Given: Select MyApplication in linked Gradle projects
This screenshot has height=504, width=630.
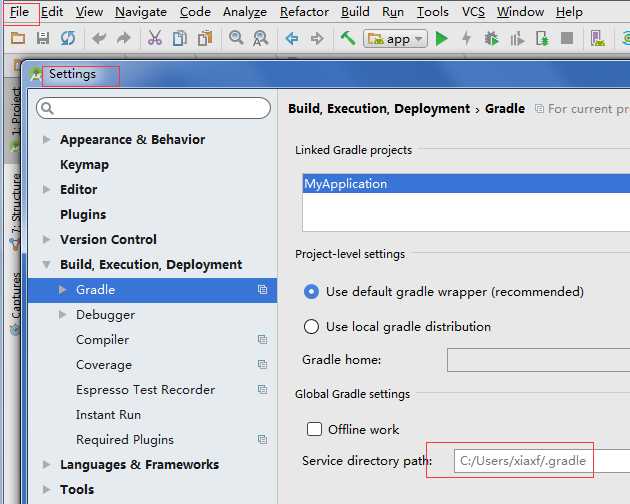Looking at the screenshot, I should click(466, 184).
